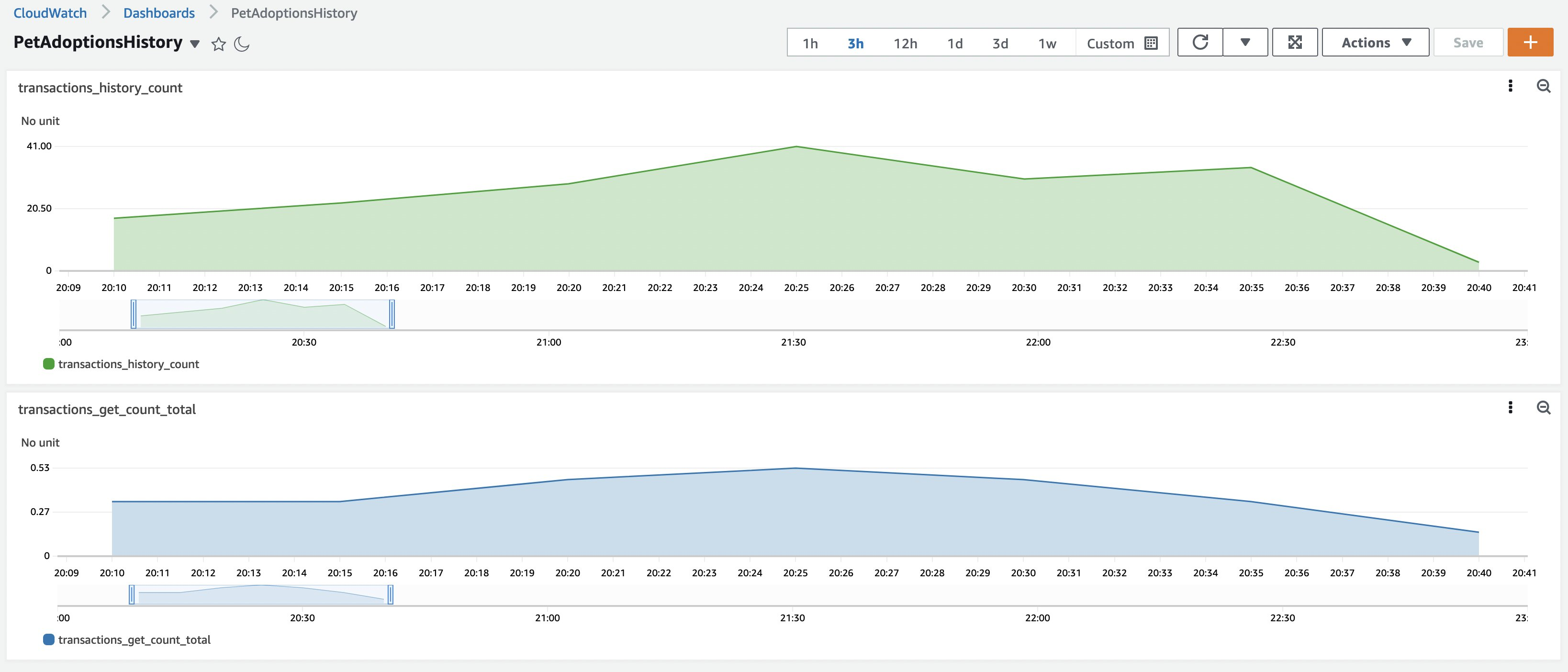Toggle dark mode with the moon icon
This screenshot has width=1568, height=672.
click(242, 43)
